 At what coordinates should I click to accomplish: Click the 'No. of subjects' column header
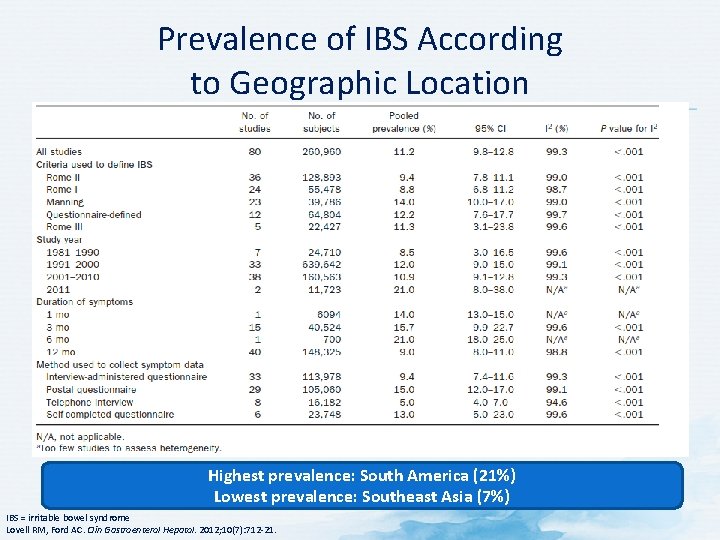pyautogui.click(x=321, y=122)
